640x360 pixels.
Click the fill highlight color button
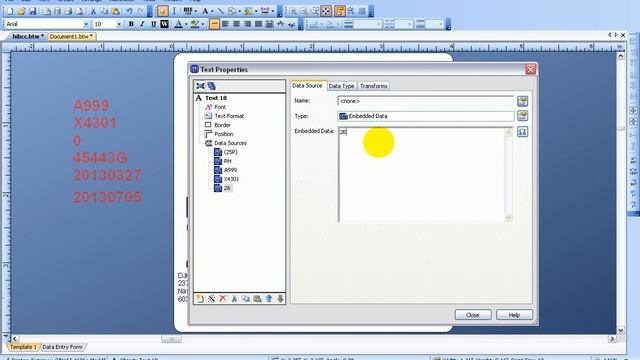point(195,24)
